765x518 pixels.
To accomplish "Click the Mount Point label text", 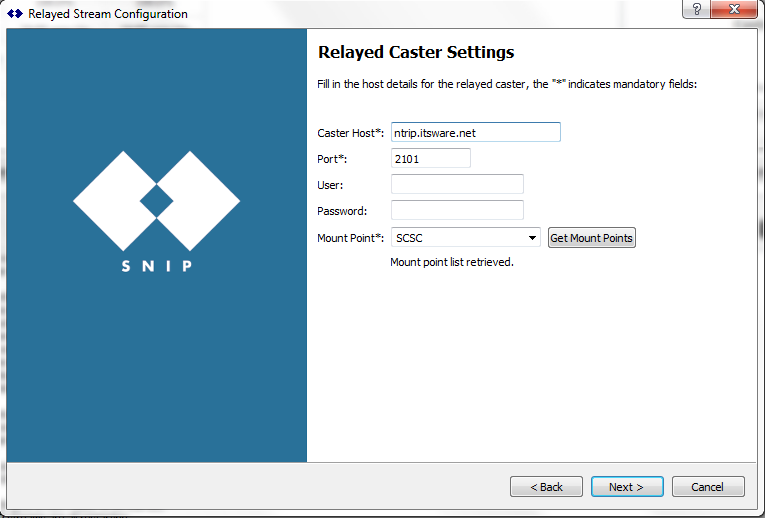I will [x=350, y=238].
